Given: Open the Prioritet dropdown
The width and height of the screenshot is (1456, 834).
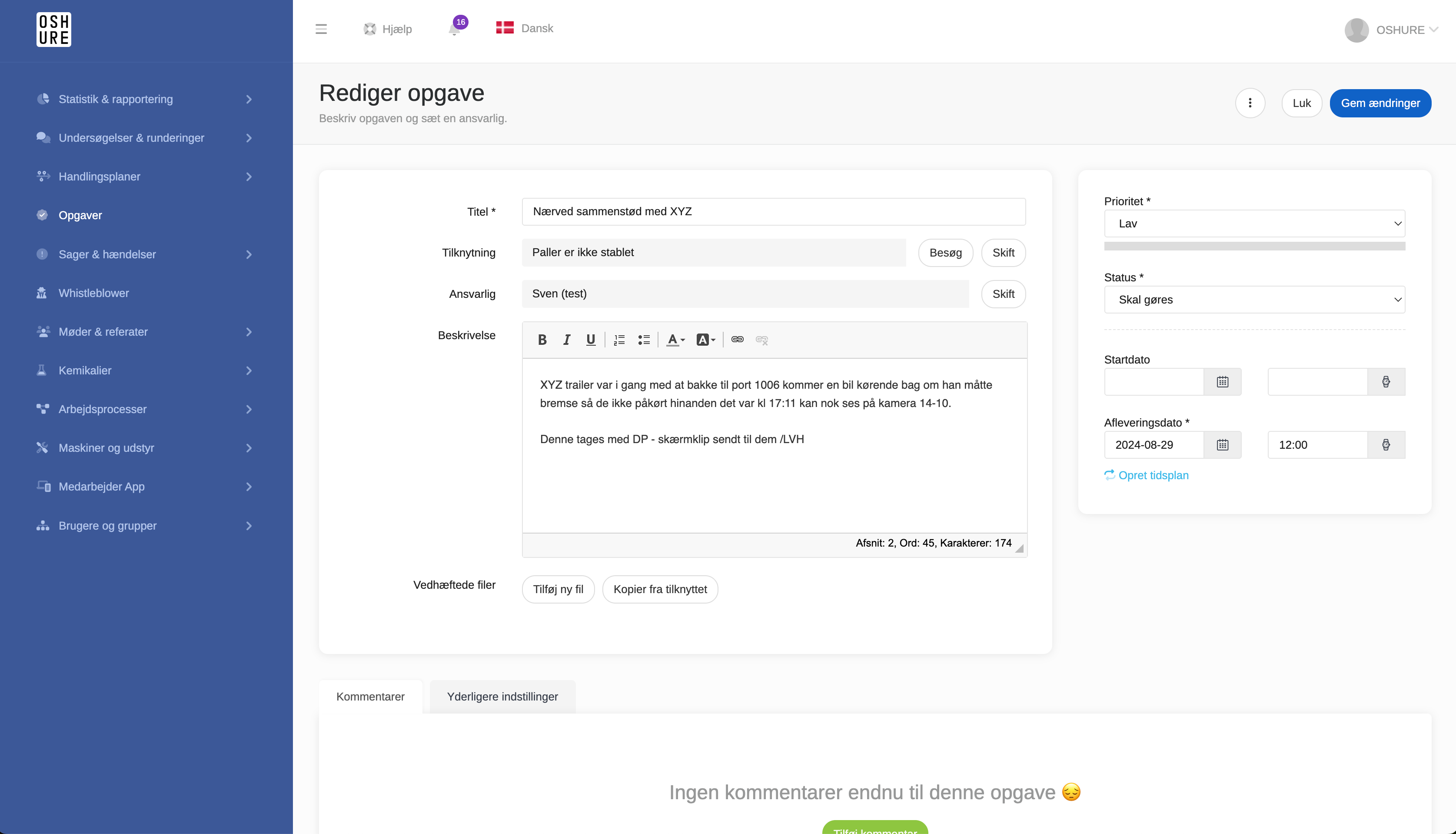Looking at the screenshot, I should [1254, 224].
